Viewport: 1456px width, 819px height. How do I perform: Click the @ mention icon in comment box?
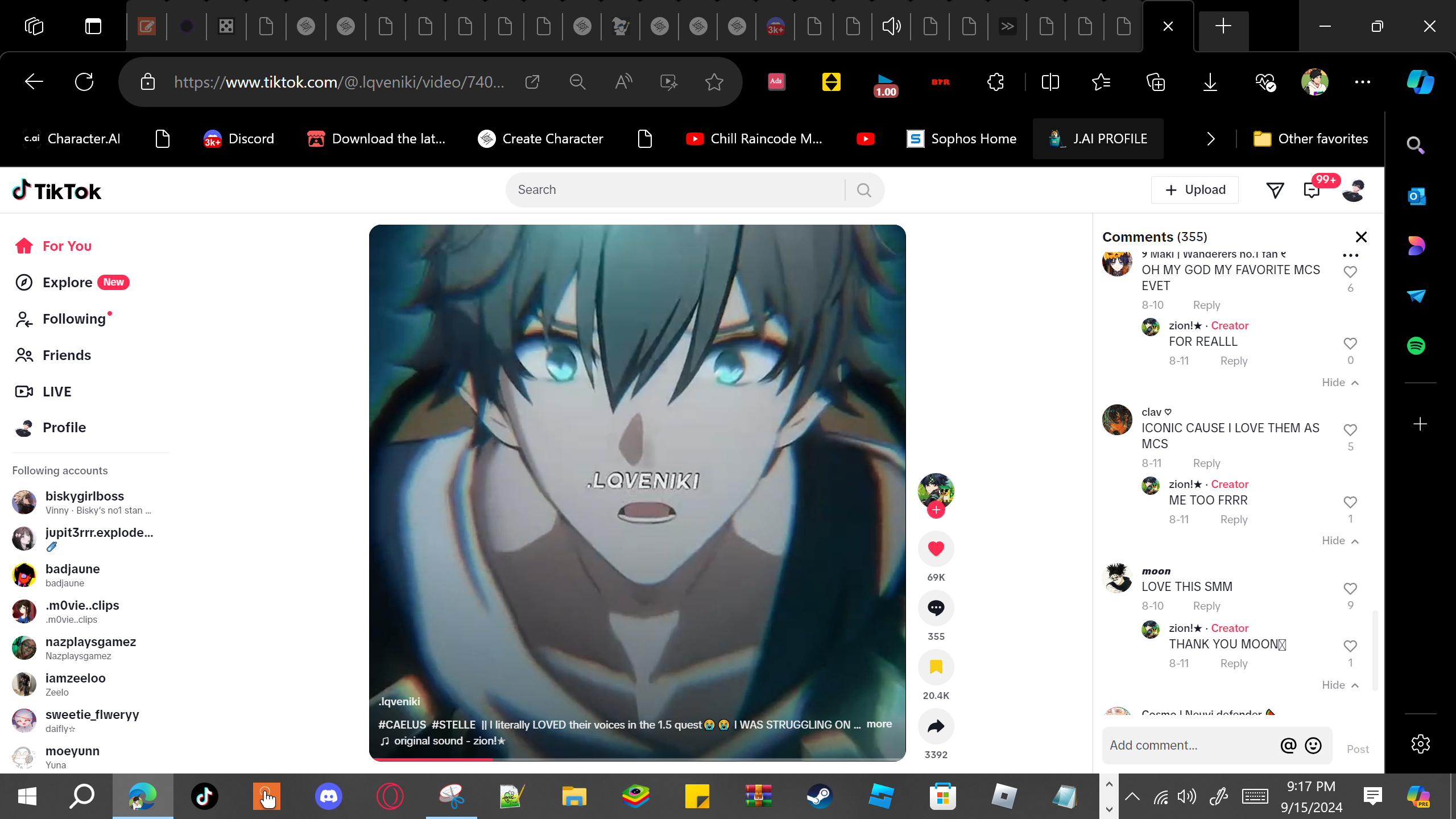tap(1288, 745)
